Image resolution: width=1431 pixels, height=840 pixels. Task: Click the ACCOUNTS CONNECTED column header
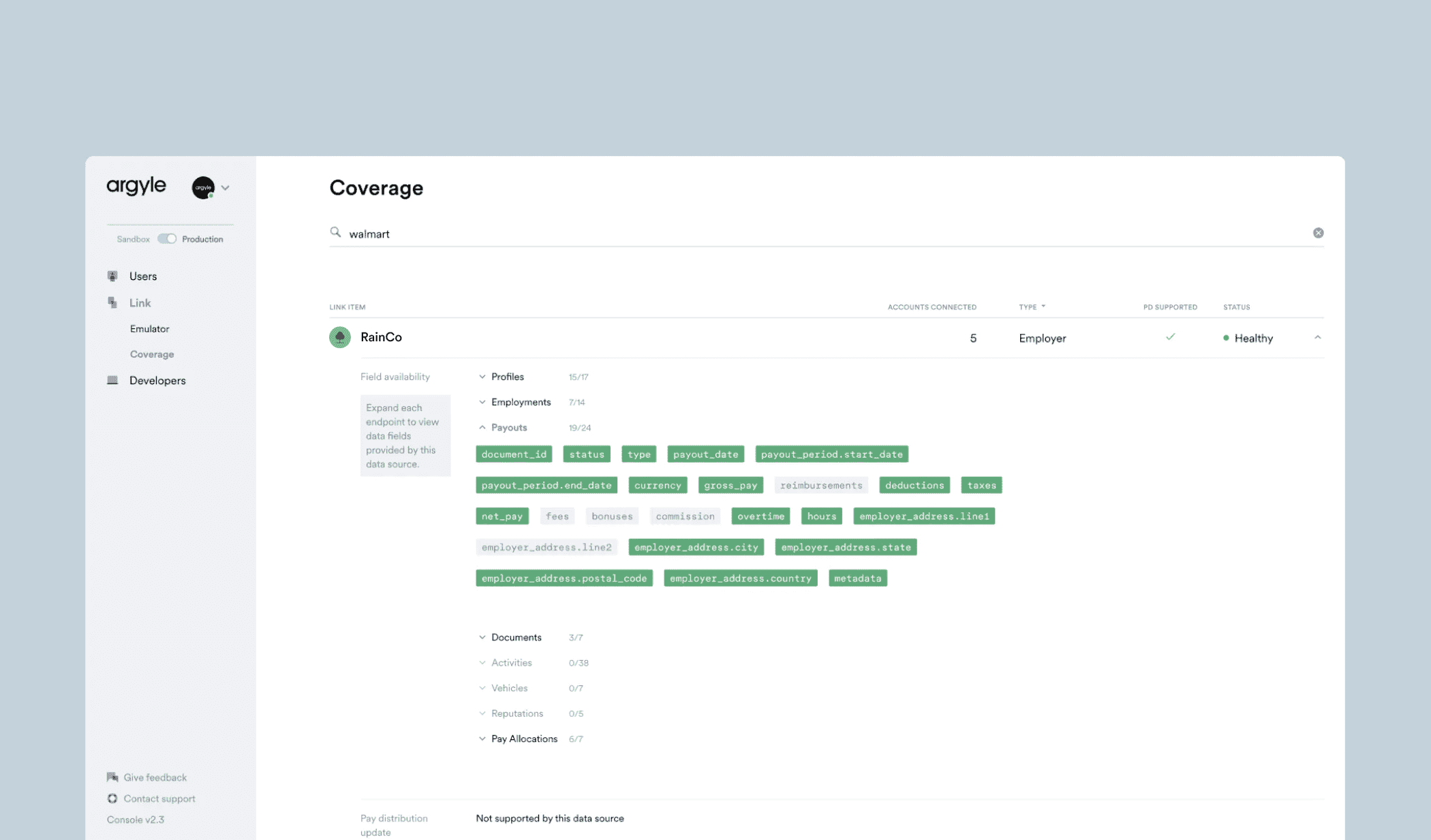tap(932, 307)
